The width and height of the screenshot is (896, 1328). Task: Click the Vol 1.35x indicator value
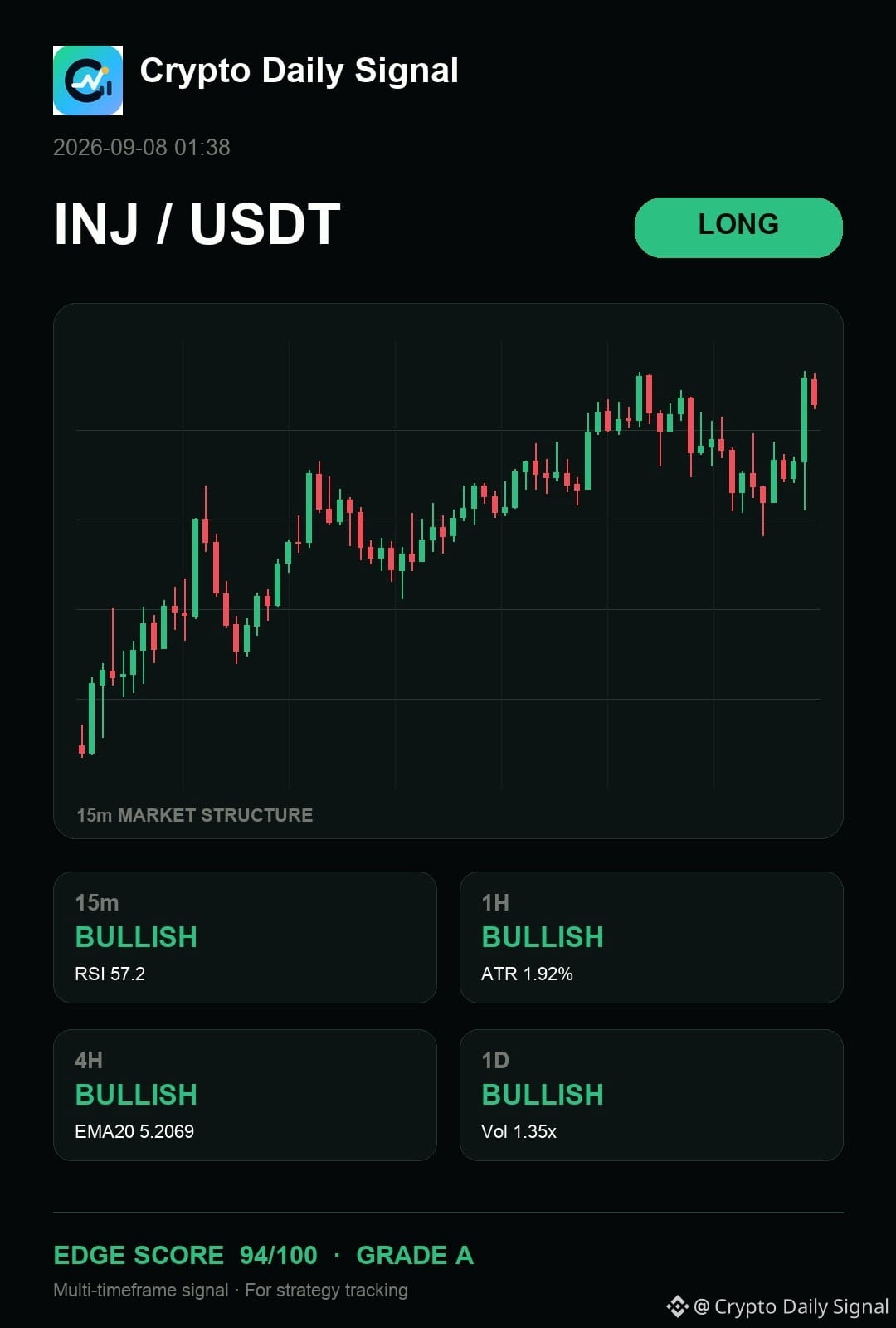pyautogui.click(x=519, y=1131)
